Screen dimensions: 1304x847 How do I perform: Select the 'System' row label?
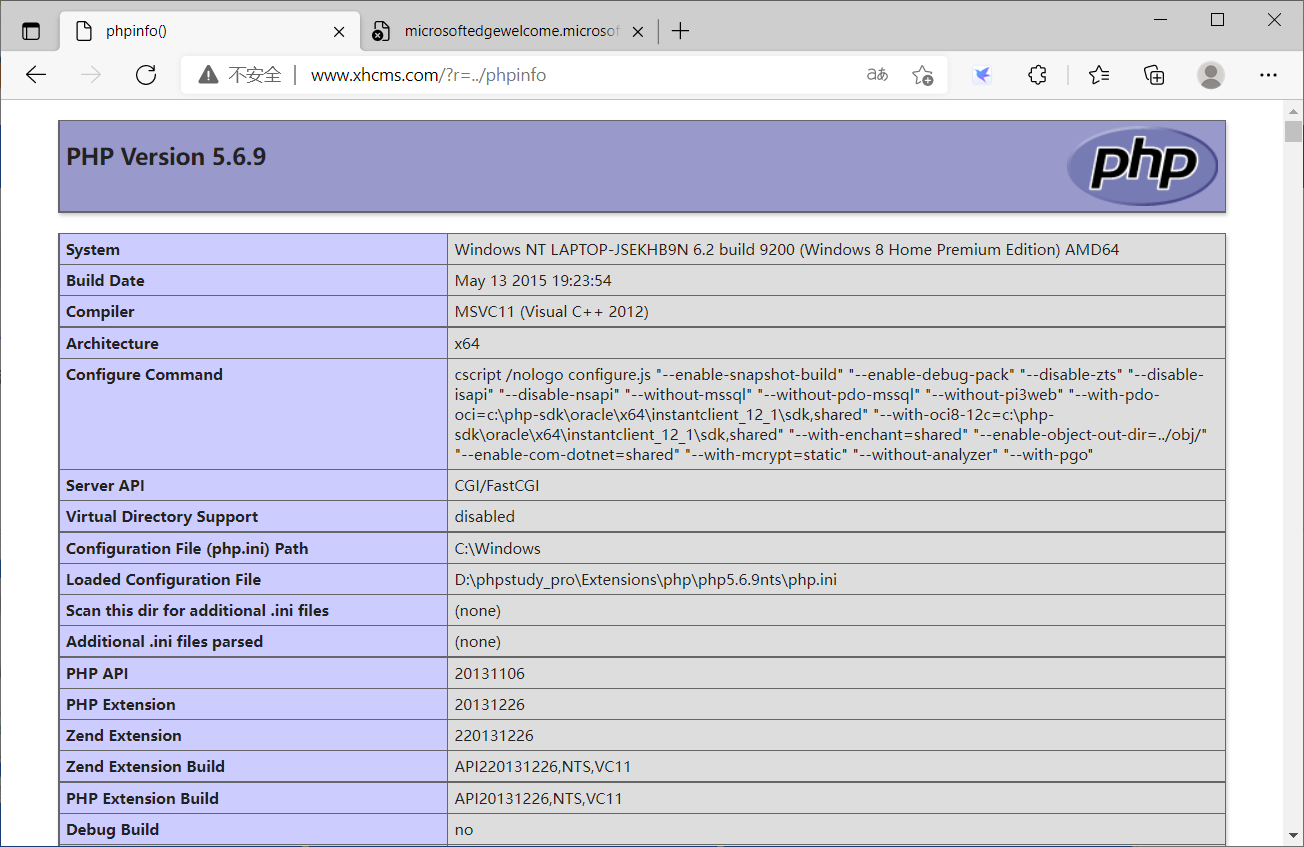[93, 249]
